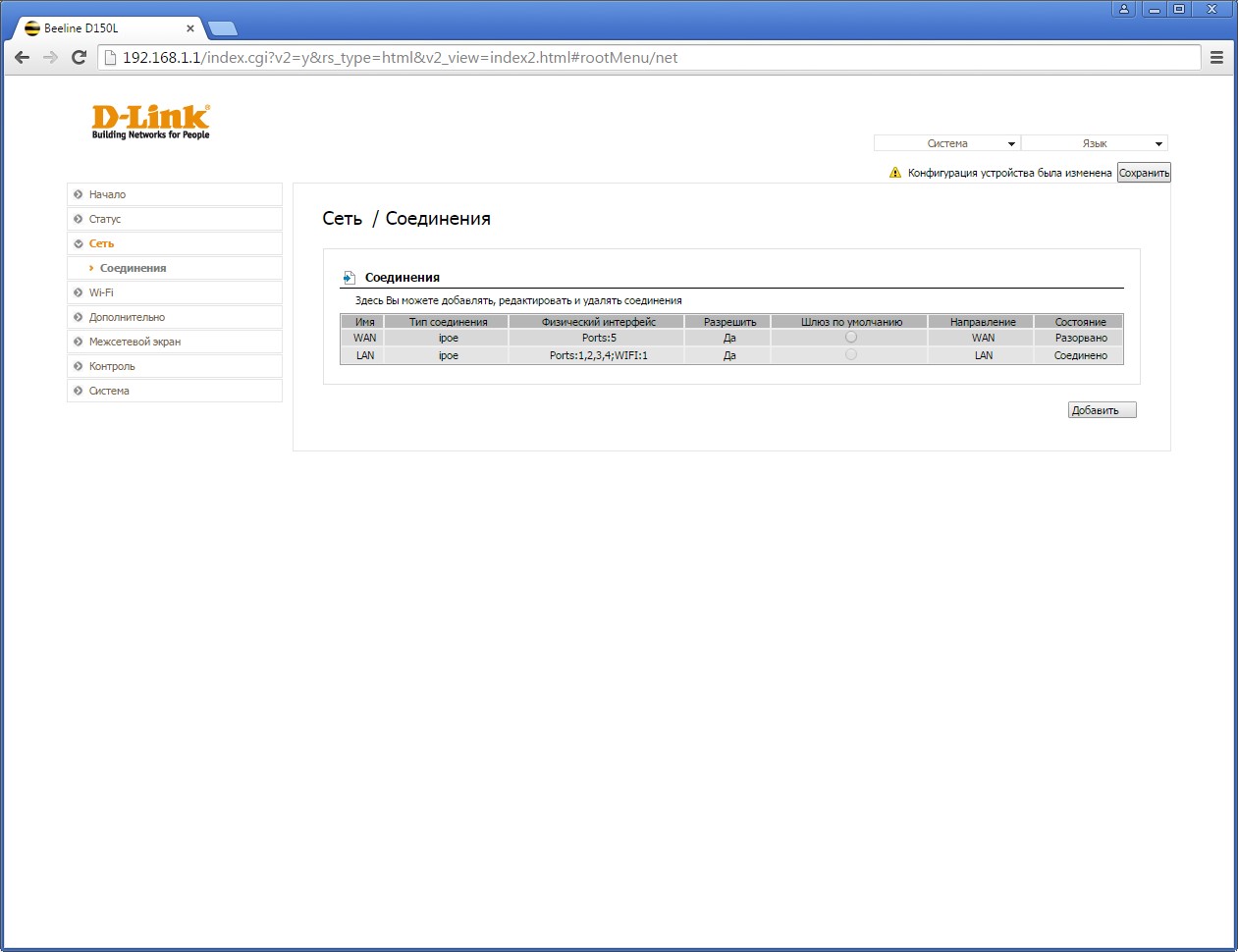Go to the Статус menu item
This screenshot has height=952, width=1238.
105,219
